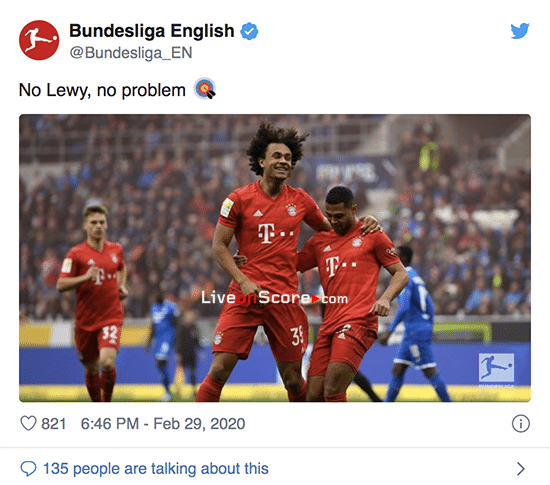Open the tweet info circle icon

click(x=521, y=424)
